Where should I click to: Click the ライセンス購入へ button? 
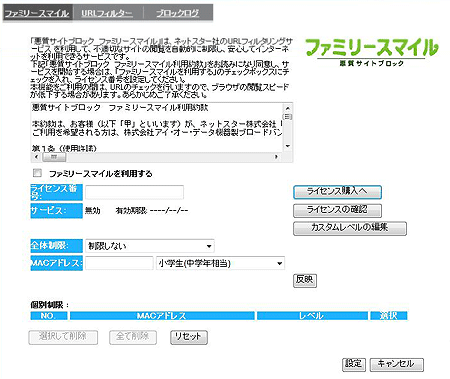click(x=337, y=192)
